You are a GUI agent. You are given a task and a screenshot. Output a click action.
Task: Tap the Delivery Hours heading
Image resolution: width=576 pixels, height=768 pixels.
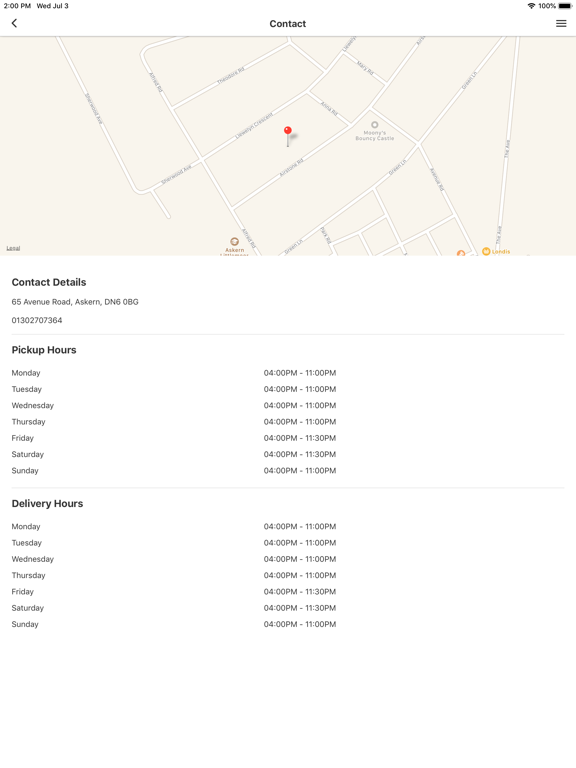[47, 504]
